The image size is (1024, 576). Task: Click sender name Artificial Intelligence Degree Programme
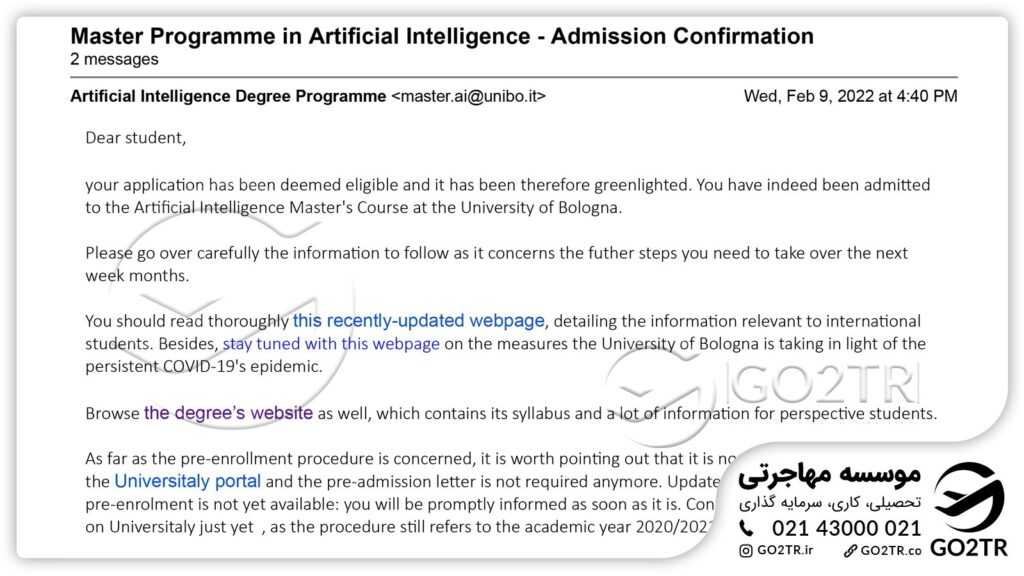227,97
